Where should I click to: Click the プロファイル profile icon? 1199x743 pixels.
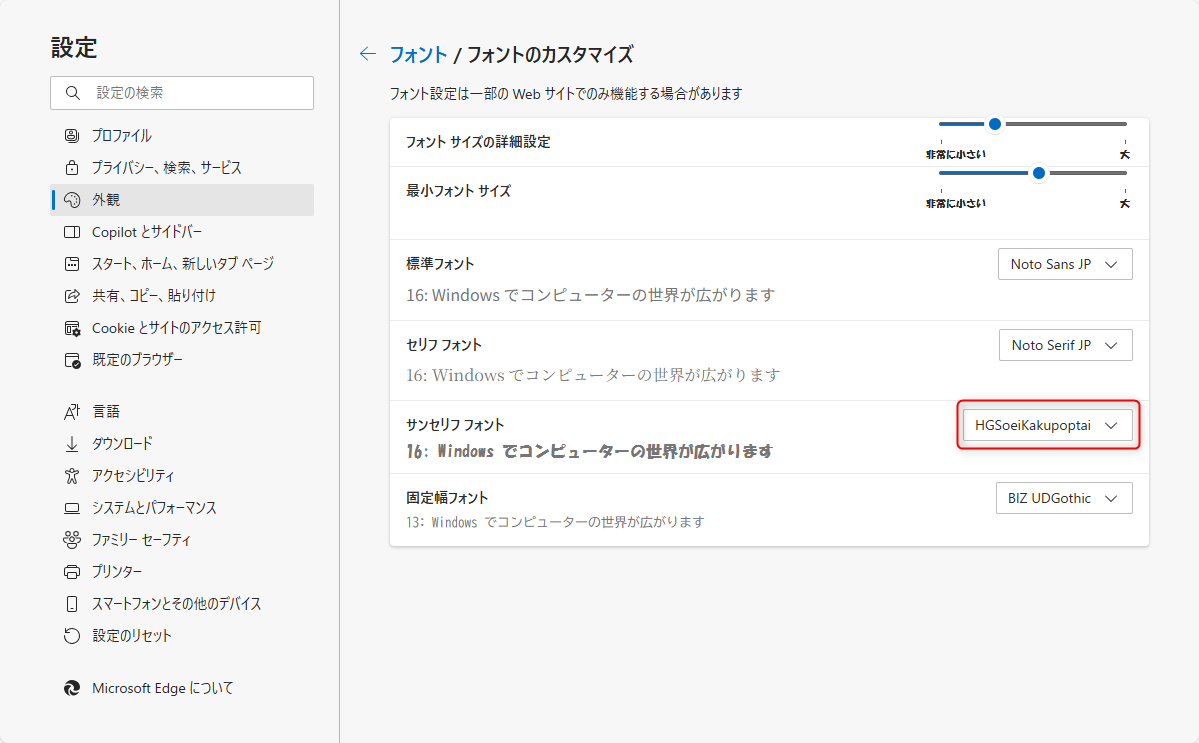point(72,135)
